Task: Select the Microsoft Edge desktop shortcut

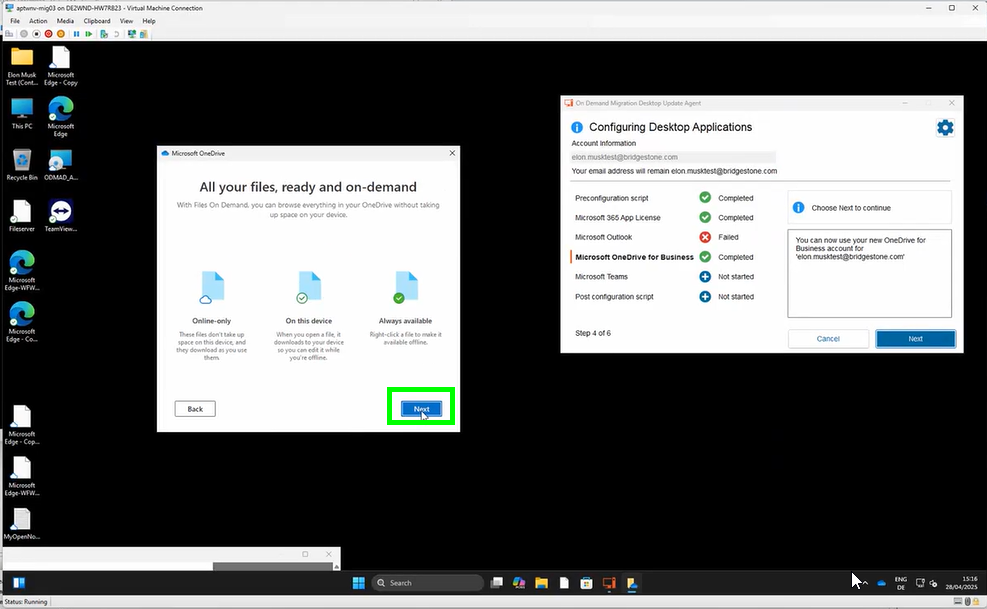Action: point(61,117)
